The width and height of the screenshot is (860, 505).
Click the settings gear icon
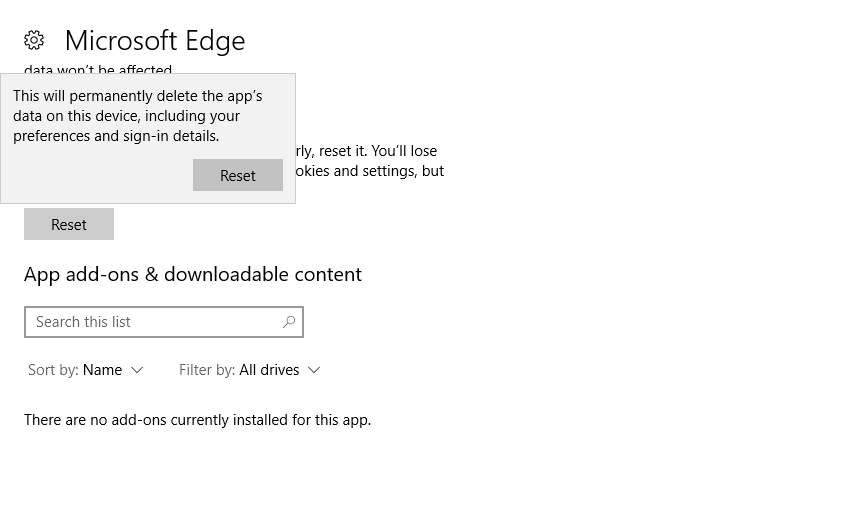click(x=34, y=40)
